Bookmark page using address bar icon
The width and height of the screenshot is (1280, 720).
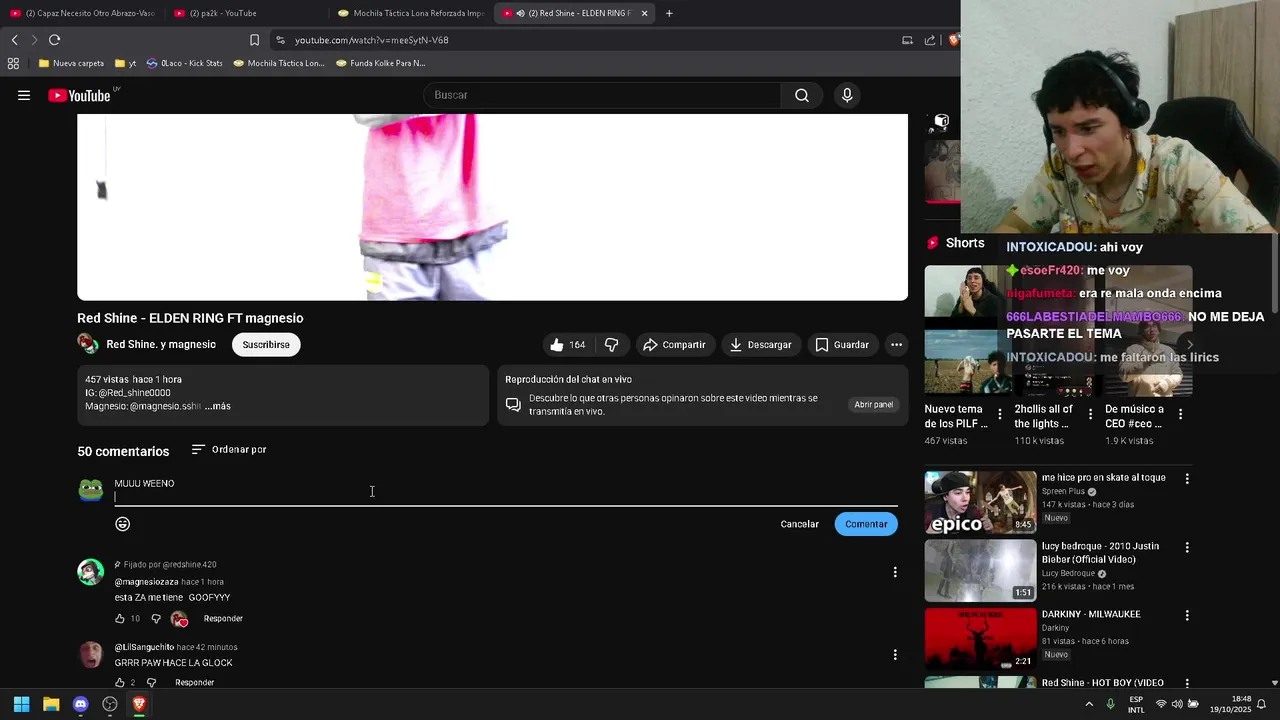[x=254, y=40]
